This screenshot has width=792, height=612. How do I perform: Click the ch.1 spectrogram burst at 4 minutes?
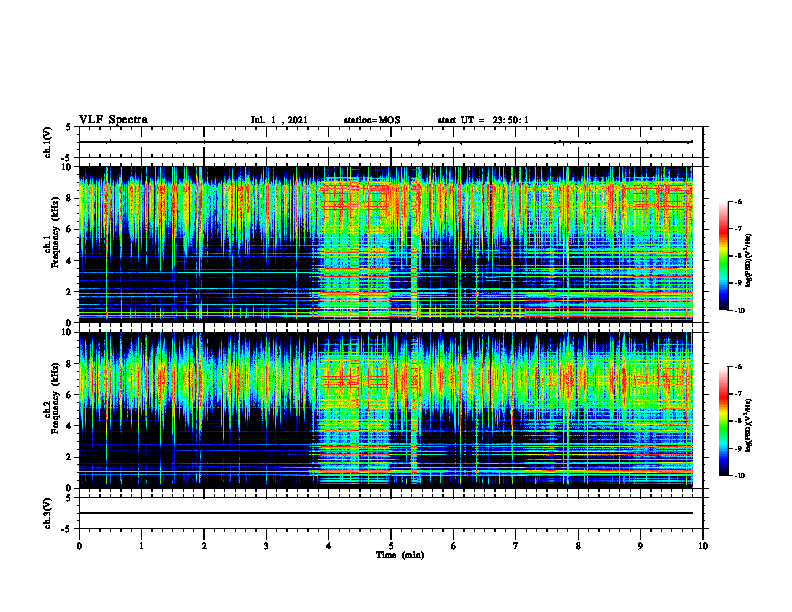coord(354,247)
